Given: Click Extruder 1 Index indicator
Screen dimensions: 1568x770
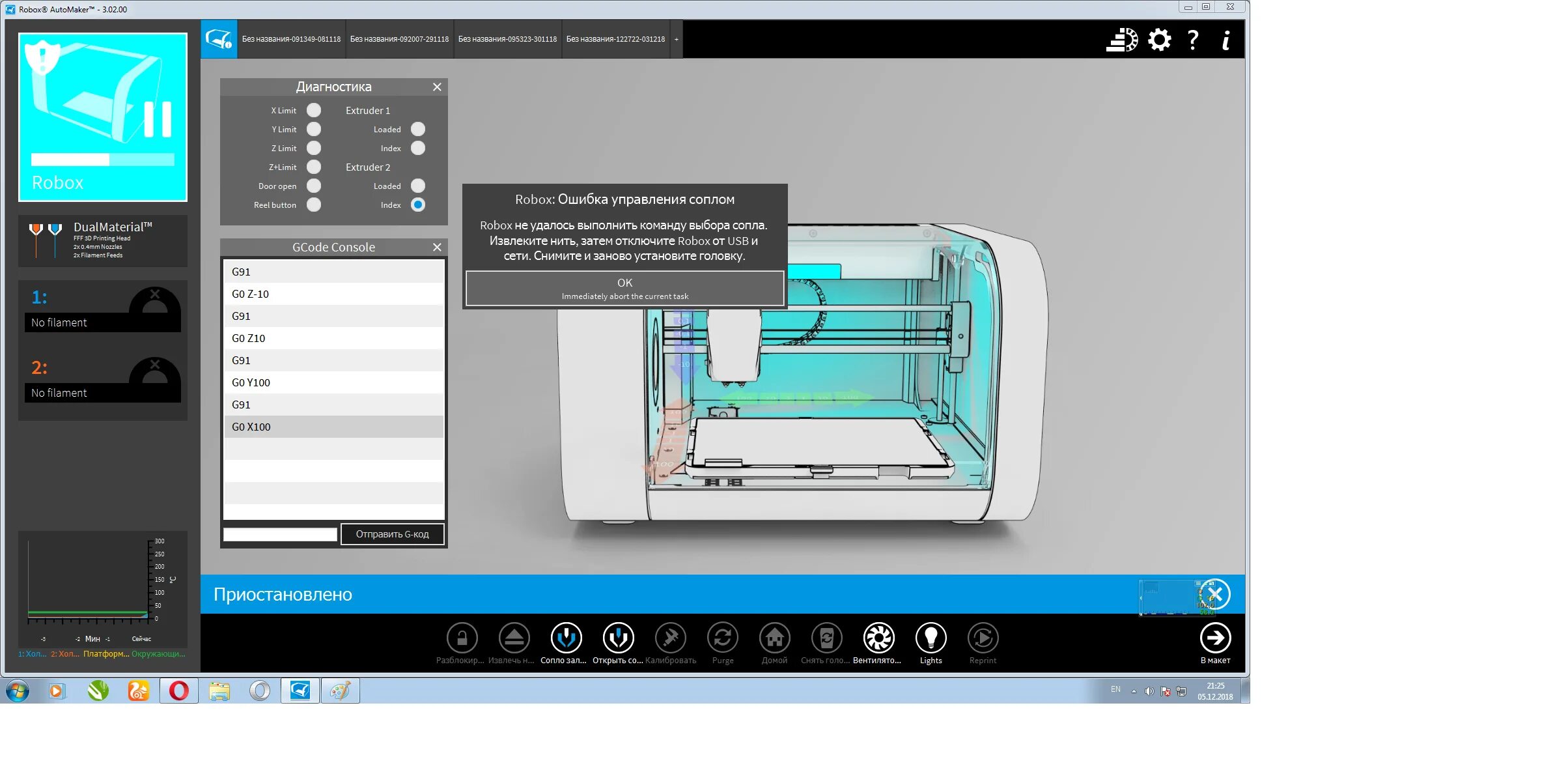Looking at the screenshot, I should pos(418,148).
